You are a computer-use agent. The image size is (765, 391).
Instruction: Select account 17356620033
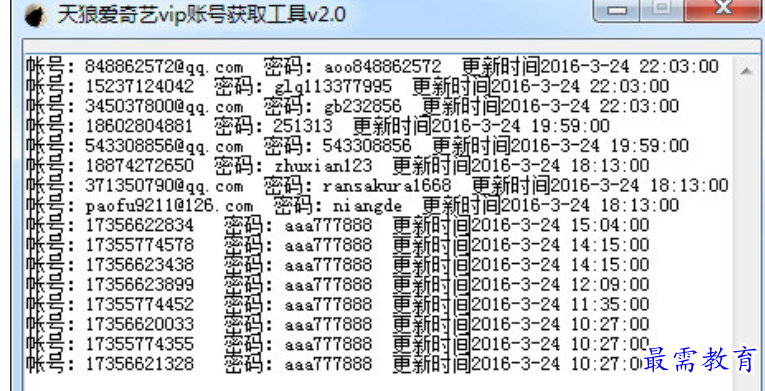pos(140,324)
